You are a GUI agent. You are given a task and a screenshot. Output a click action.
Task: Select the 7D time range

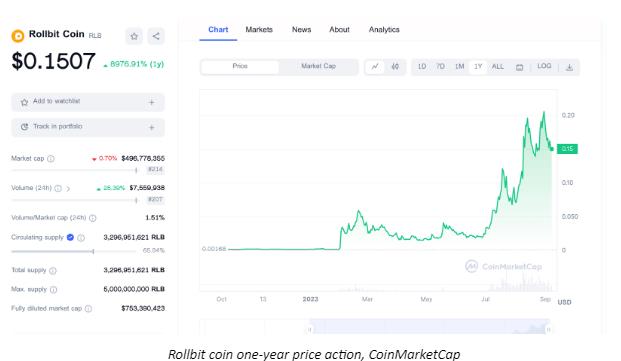point(440,66)
